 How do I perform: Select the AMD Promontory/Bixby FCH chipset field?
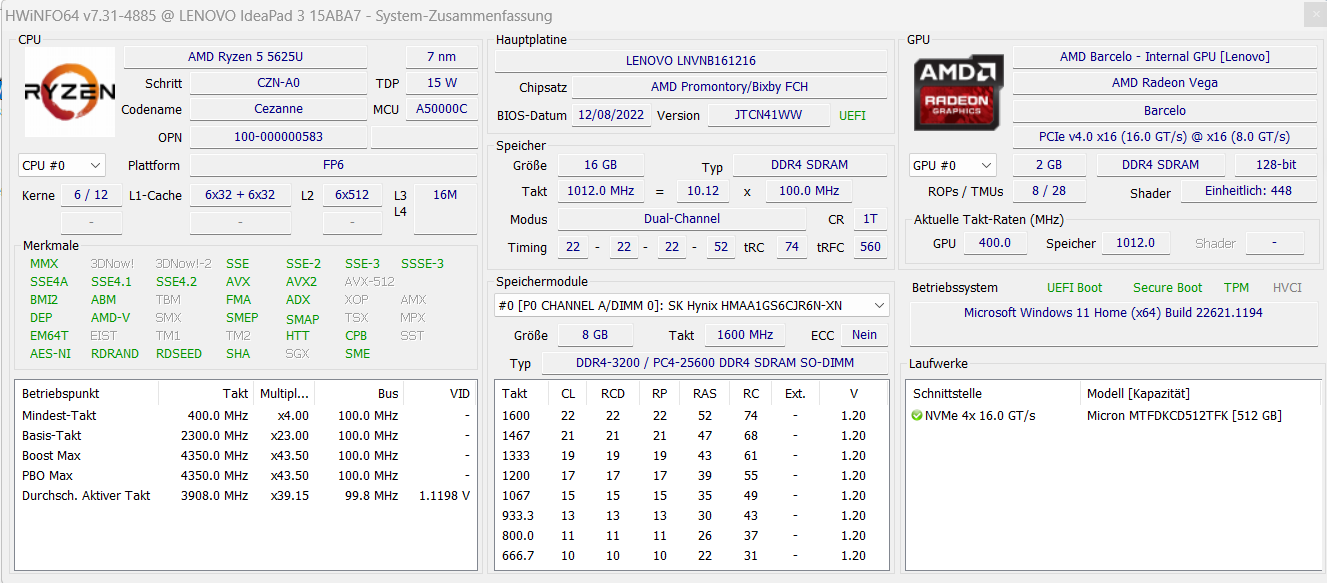coord(729,88)
